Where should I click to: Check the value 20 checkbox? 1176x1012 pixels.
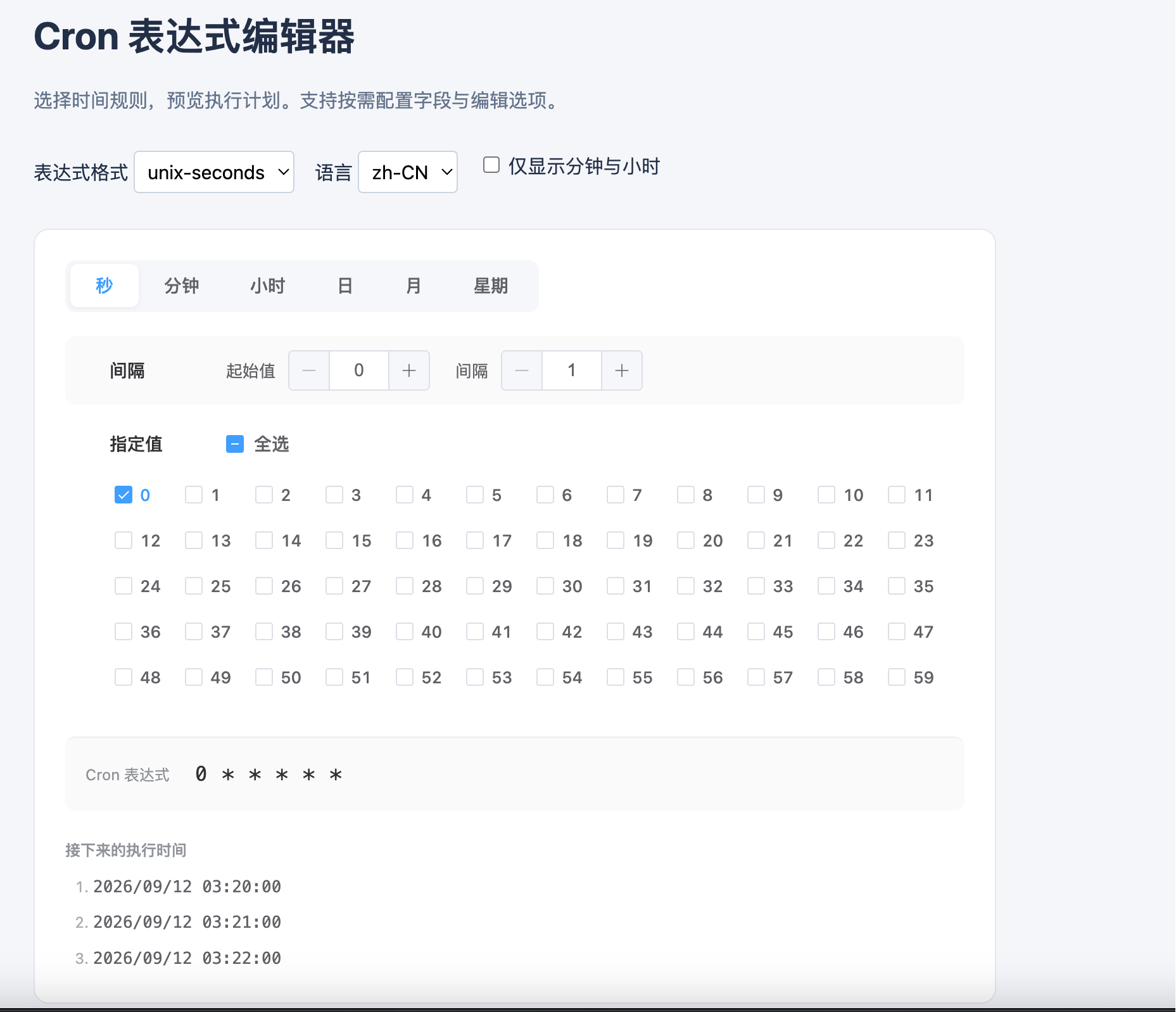click(686, 540)
